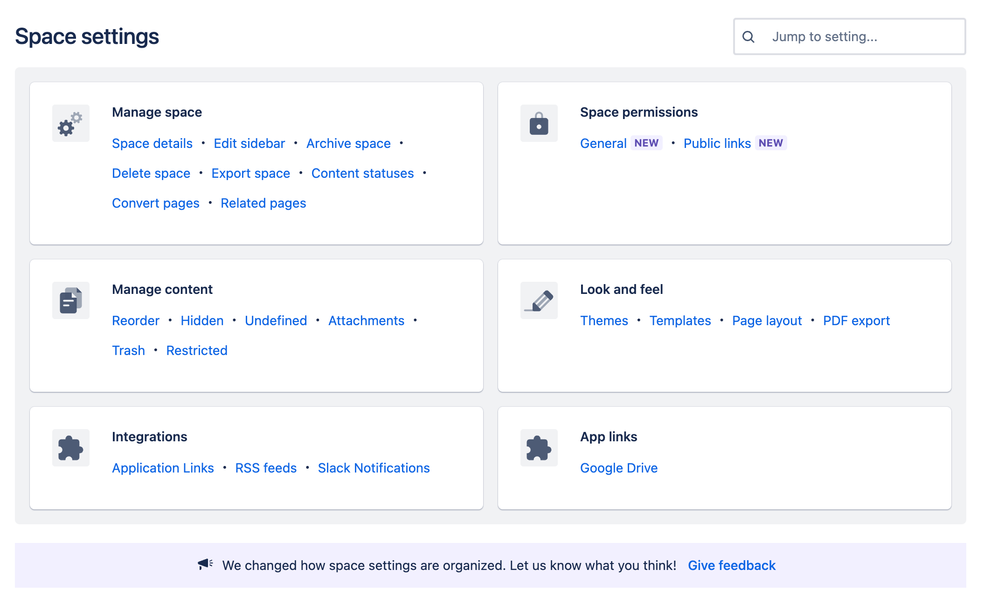Open Public links permissions

(x=717, y=143)
